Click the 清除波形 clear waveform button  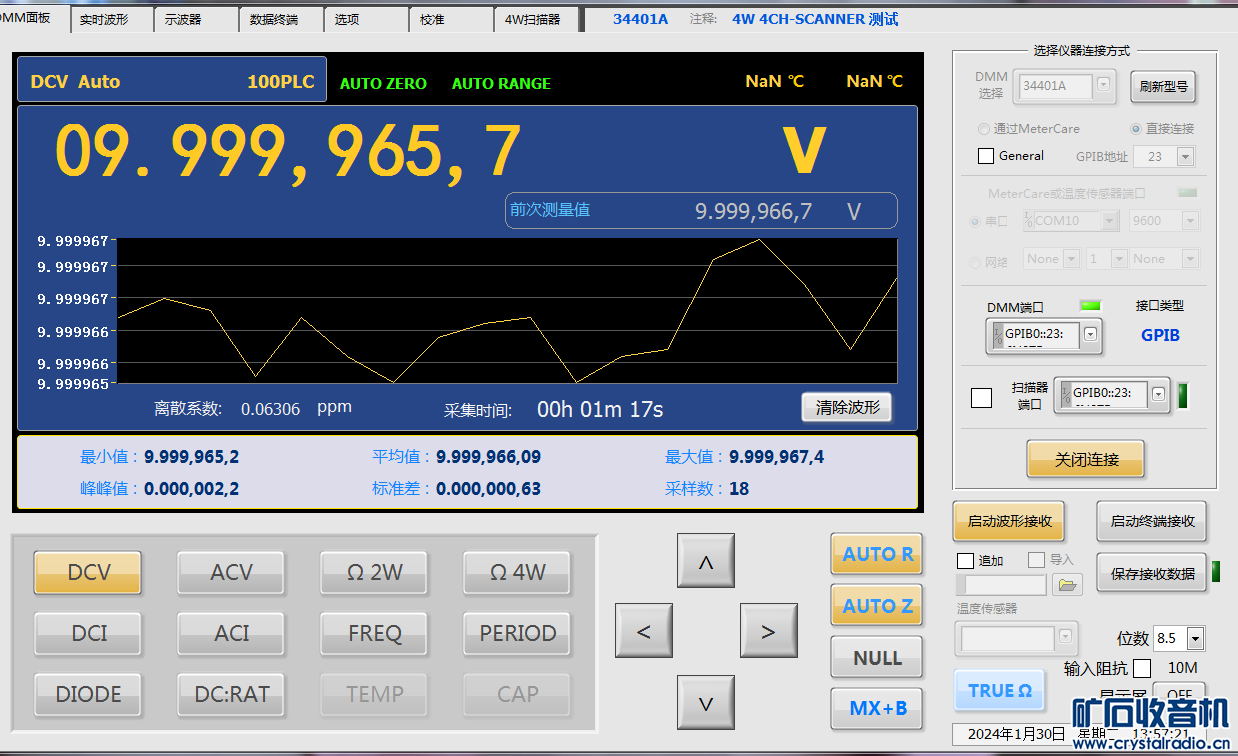(845, 407)
